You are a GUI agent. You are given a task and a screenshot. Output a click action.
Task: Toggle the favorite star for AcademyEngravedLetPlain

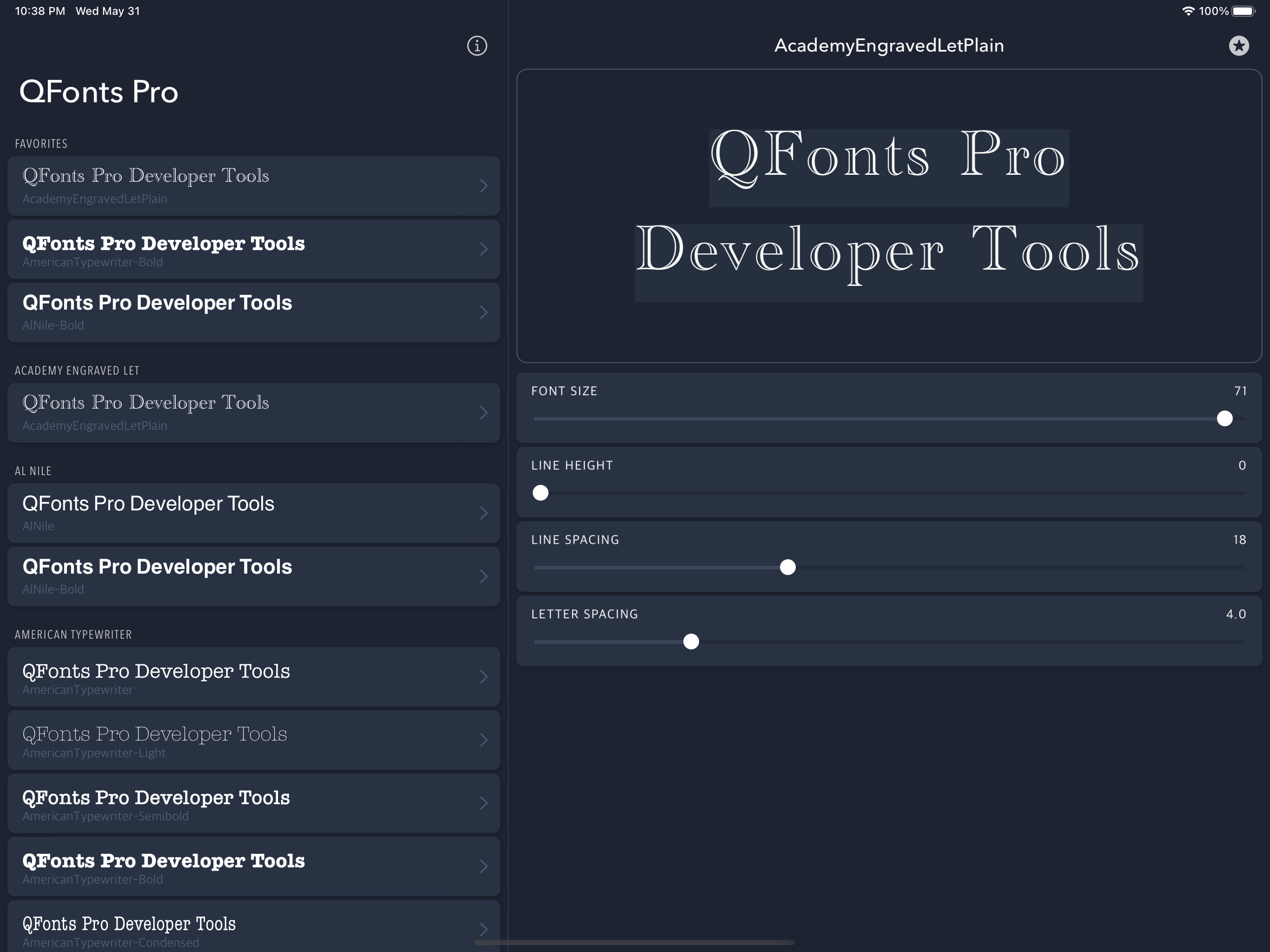point(1238,46)
